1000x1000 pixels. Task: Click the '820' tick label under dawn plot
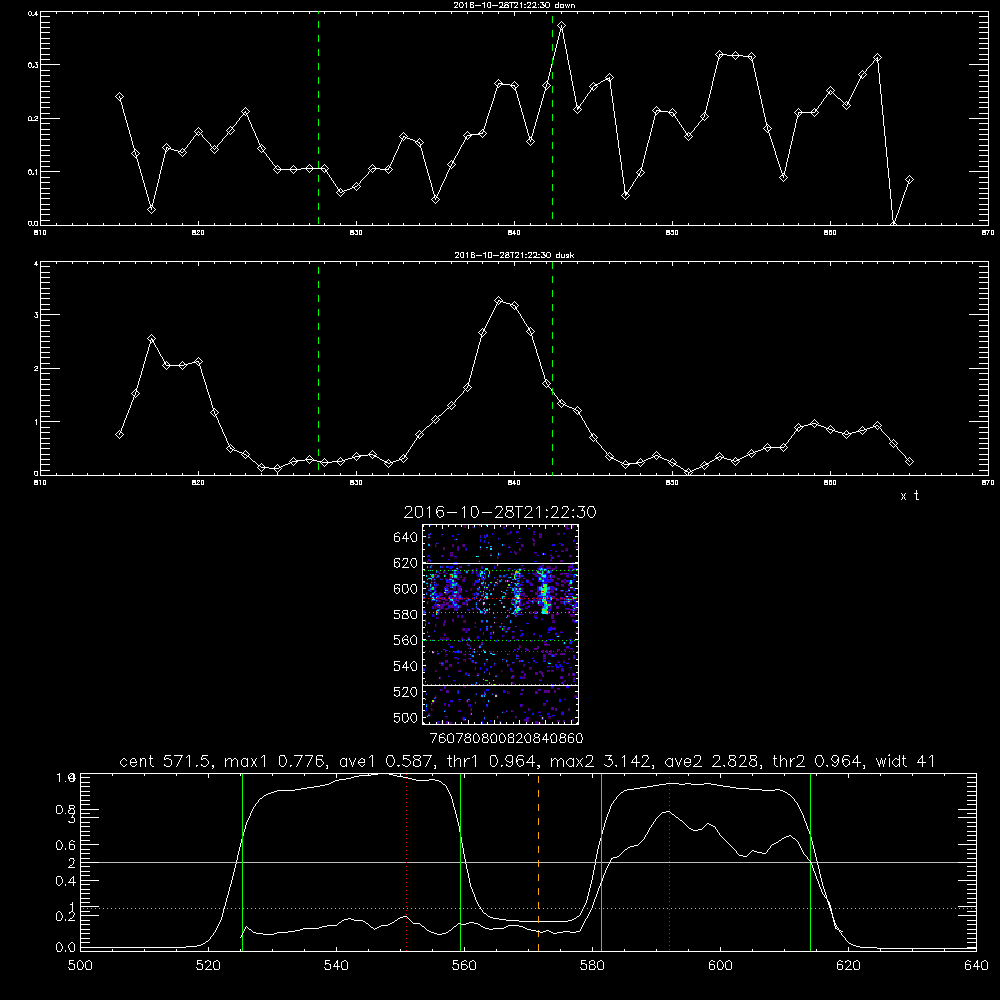[x=198, y=233]
